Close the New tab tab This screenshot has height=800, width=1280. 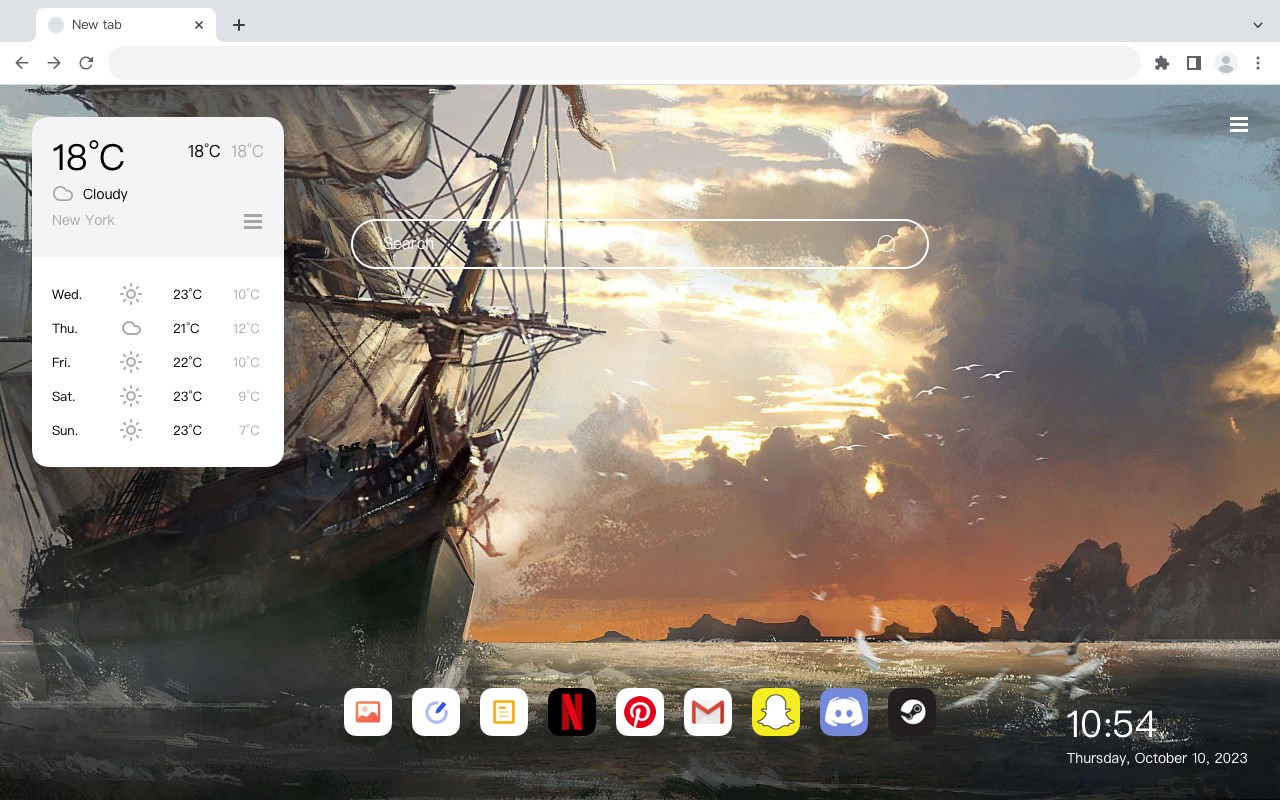pyautogui.click(x=200, y=25)
